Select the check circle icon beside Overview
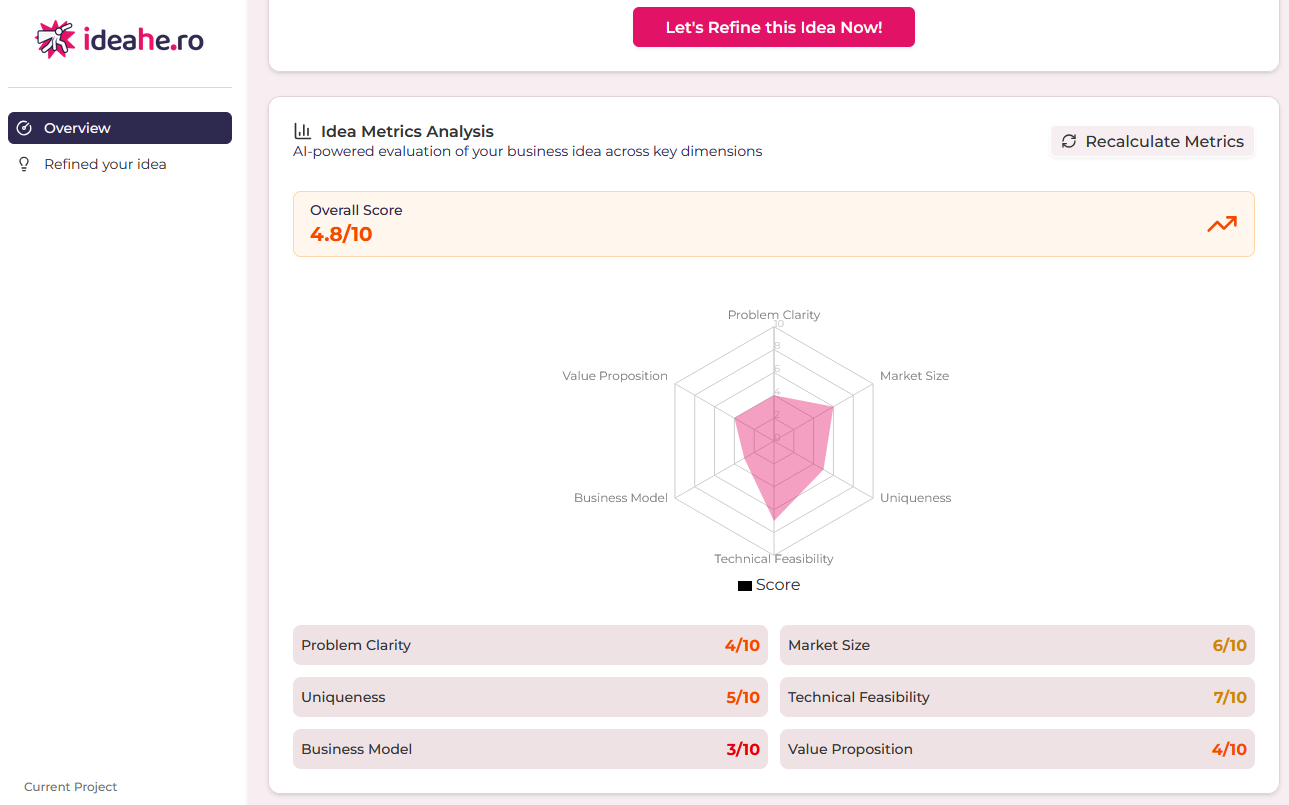The width and height of the screenshot is (1289, 805). click(x=22, y=128)
